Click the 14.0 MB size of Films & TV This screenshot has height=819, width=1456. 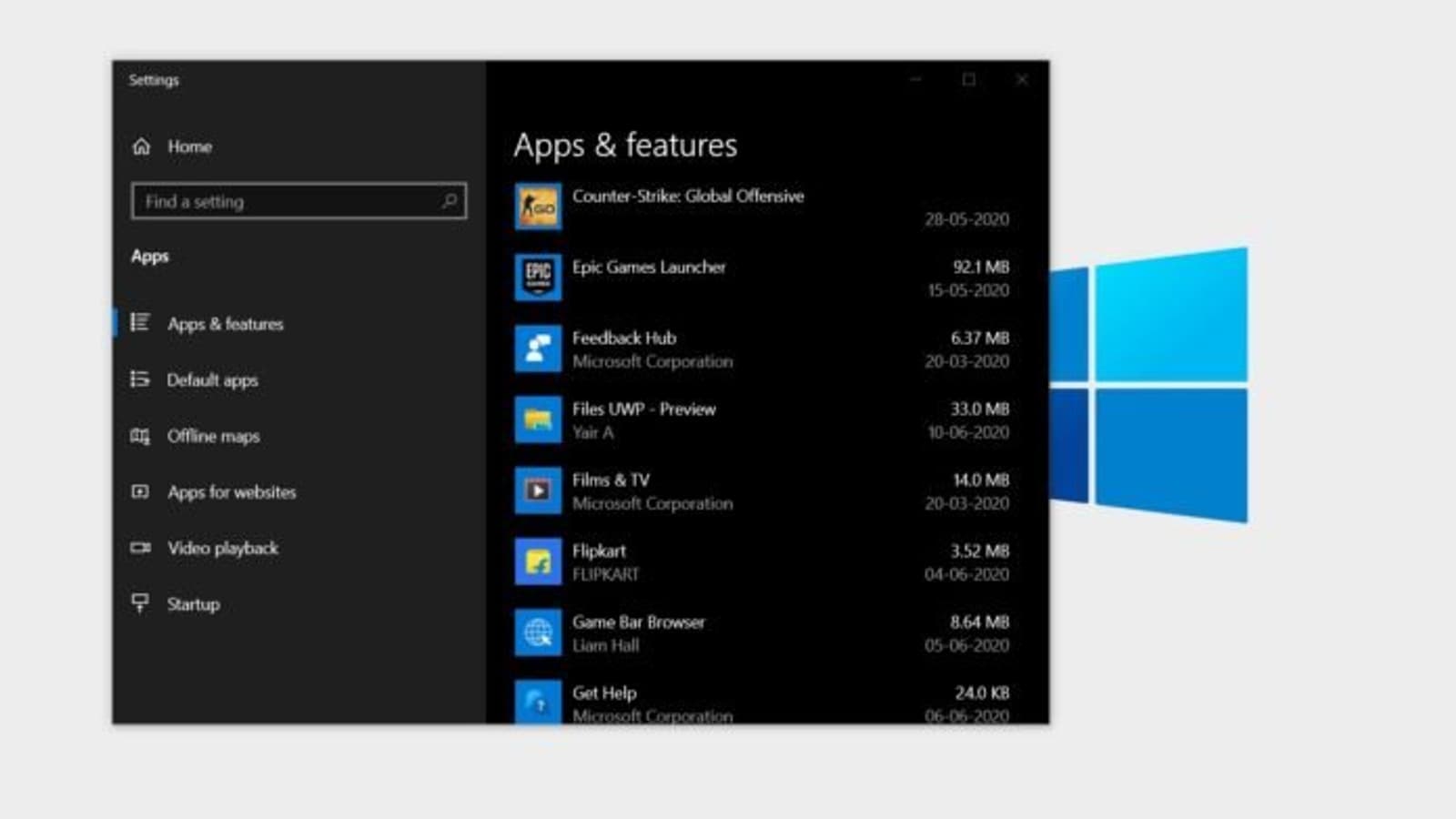pos(981,480)
